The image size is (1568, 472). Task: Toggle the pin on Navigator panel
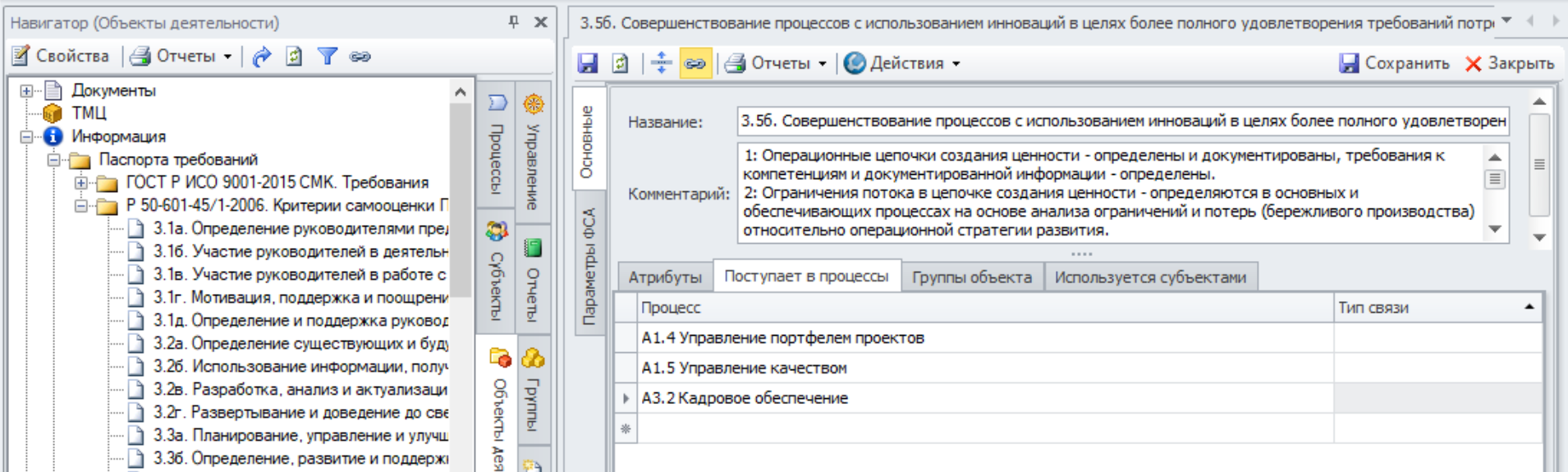514,22
